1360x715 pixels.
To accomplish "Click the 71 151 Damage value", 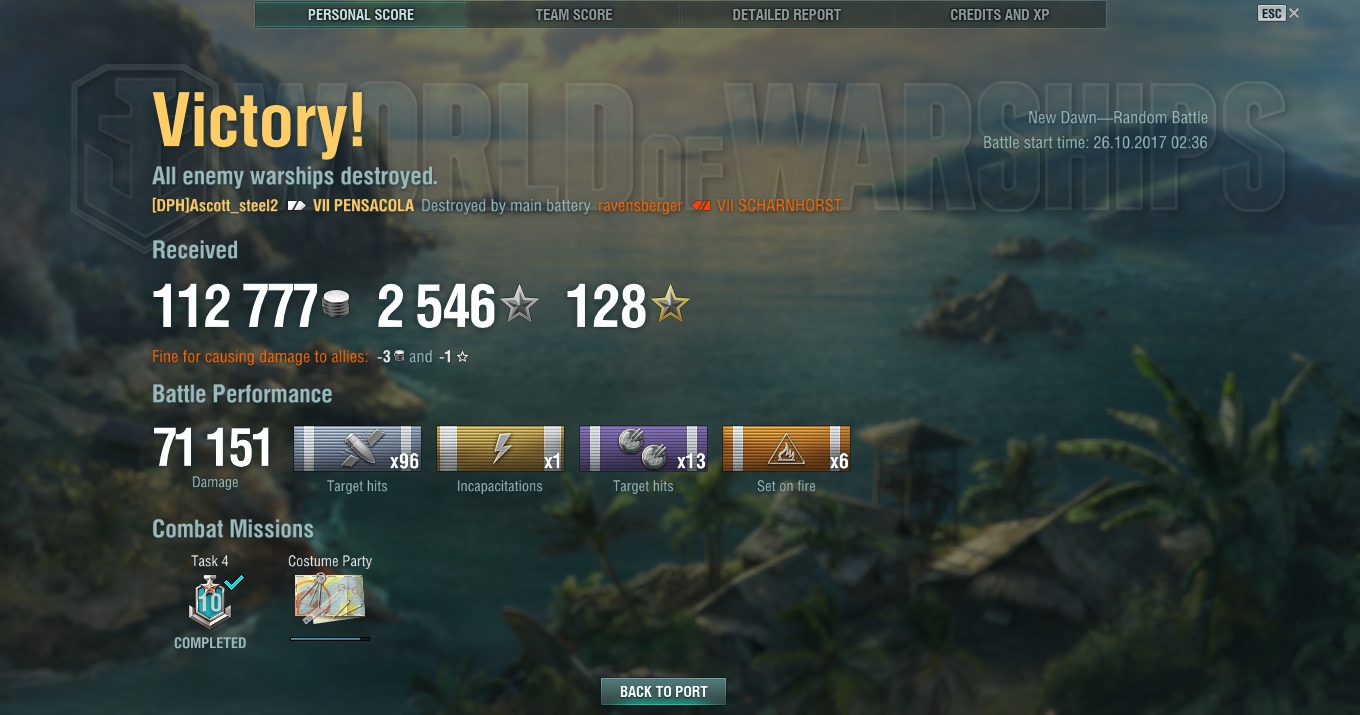I will (213, 448).
